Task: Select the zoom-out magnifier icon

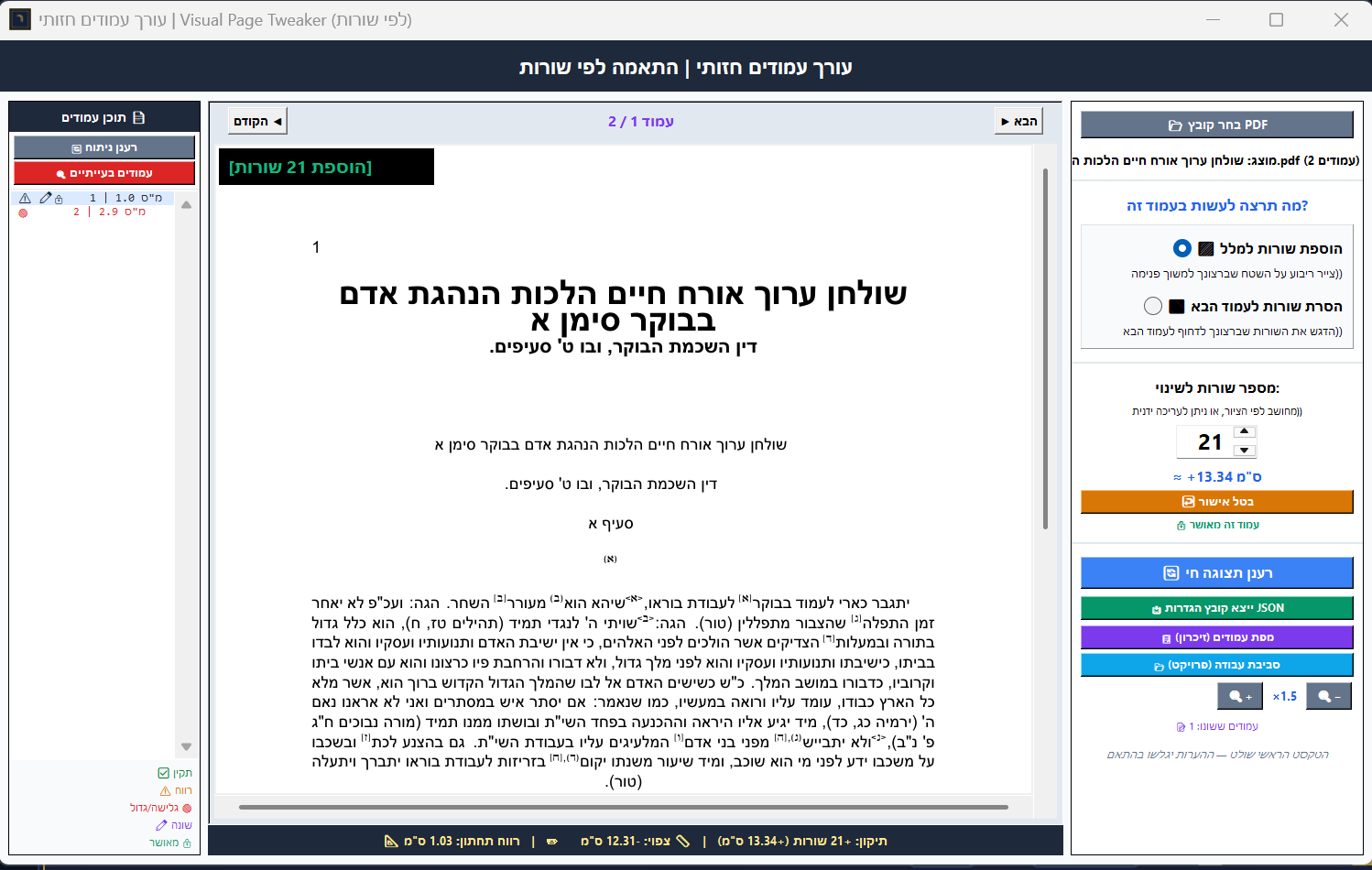Action: click(x=1328, y=696)
